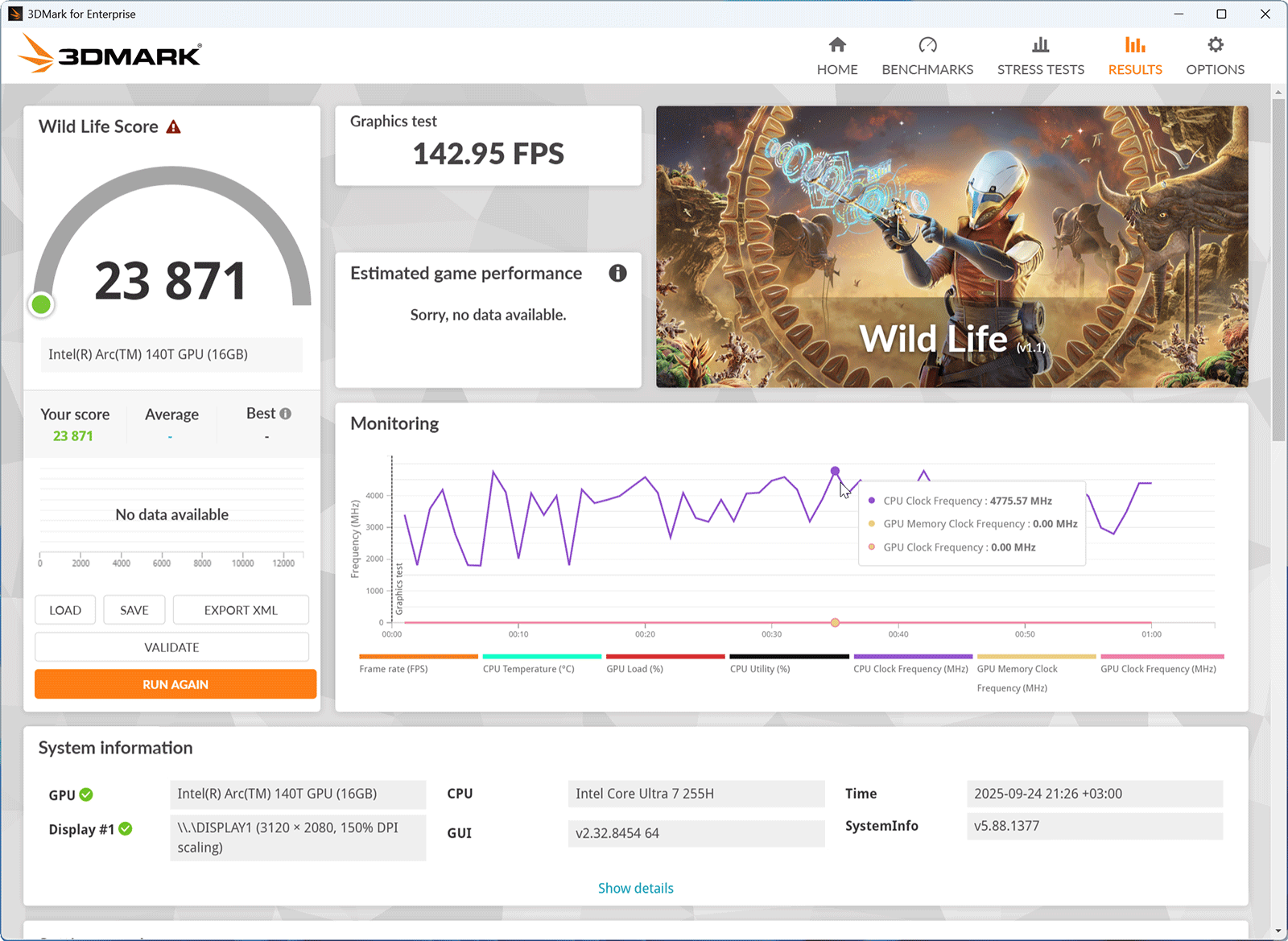Toggle the GPU Load (%) chart series

[665, 663]
